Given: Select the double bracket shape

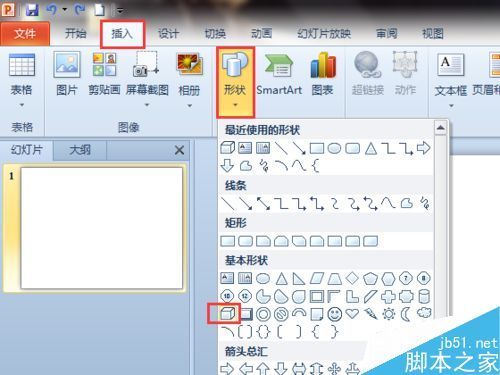Looking at the screenshot, I should click(x=245, y=332).
